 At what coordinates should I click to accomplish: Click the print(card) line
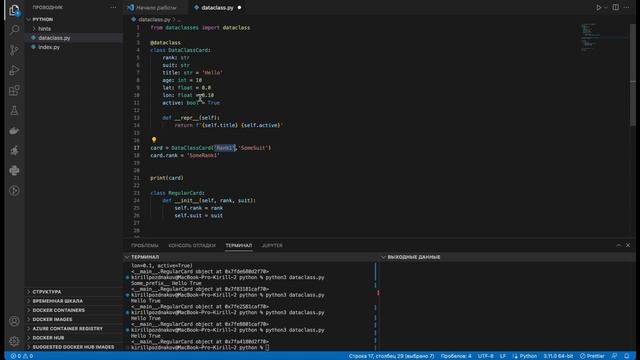[x=167, y=178]
